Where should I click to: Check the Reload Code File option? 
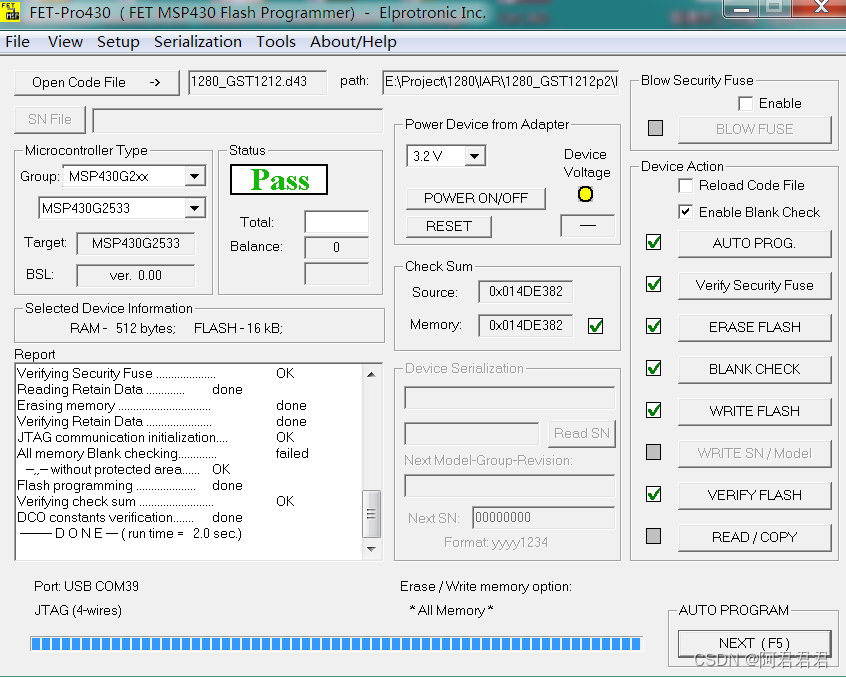pos(685,186)
